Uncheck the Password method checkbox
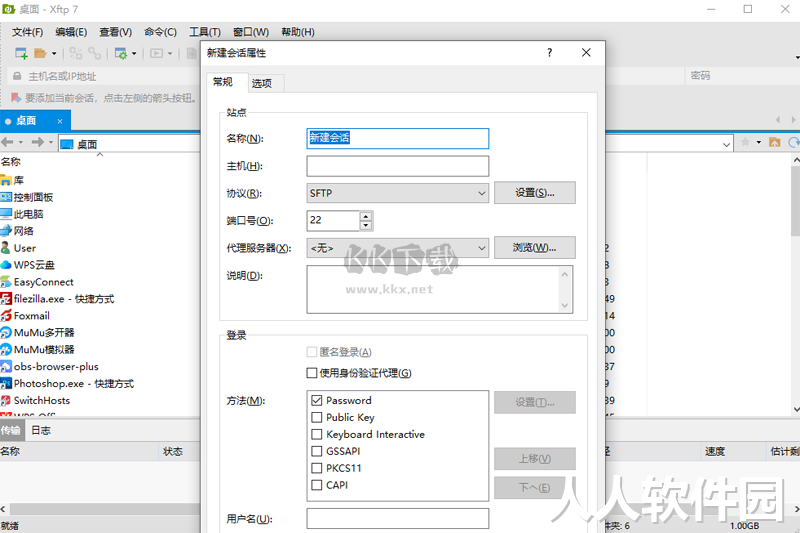Screen dimensions: 800x533 click(317, 400)
